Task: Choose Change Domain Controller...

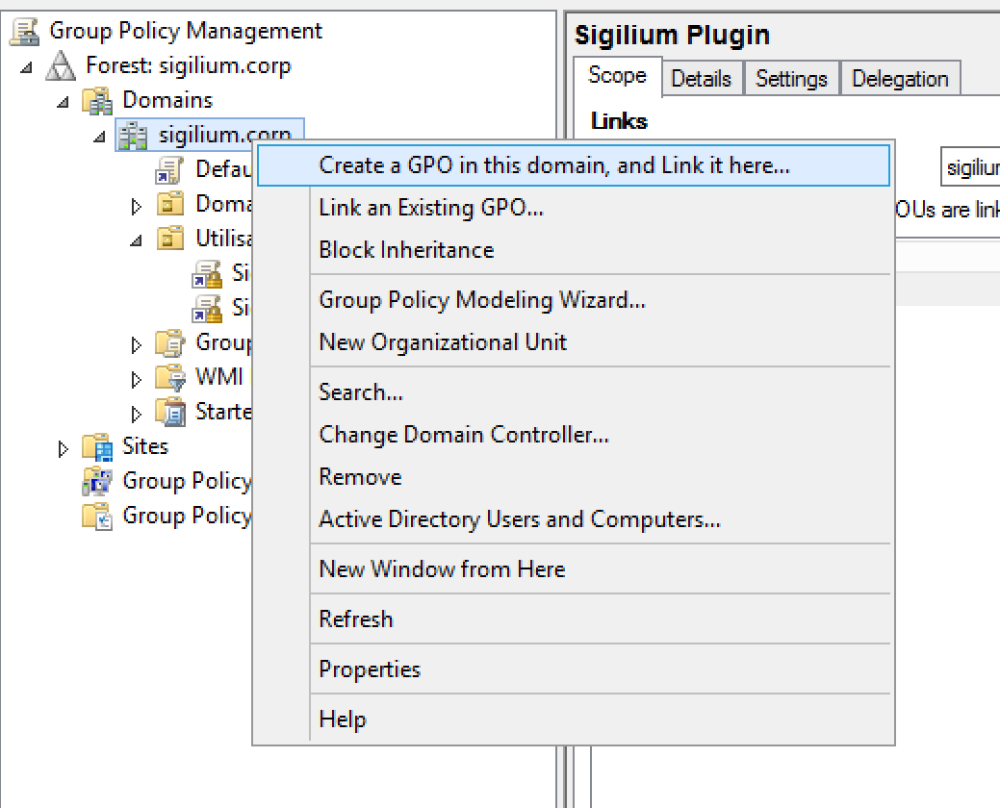Action: (573, 435)
